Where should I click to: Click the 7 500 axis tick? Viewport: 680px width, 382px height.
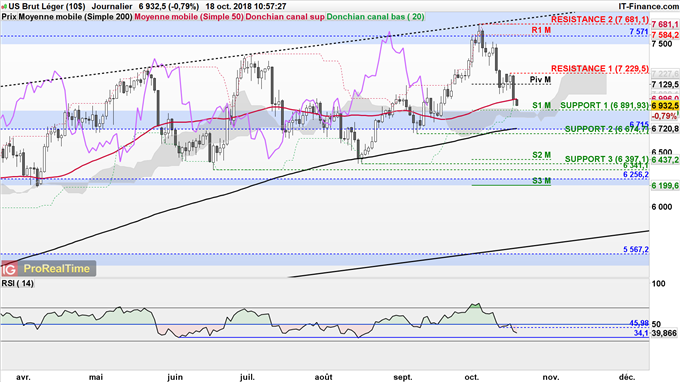click(x=662, y=44)
